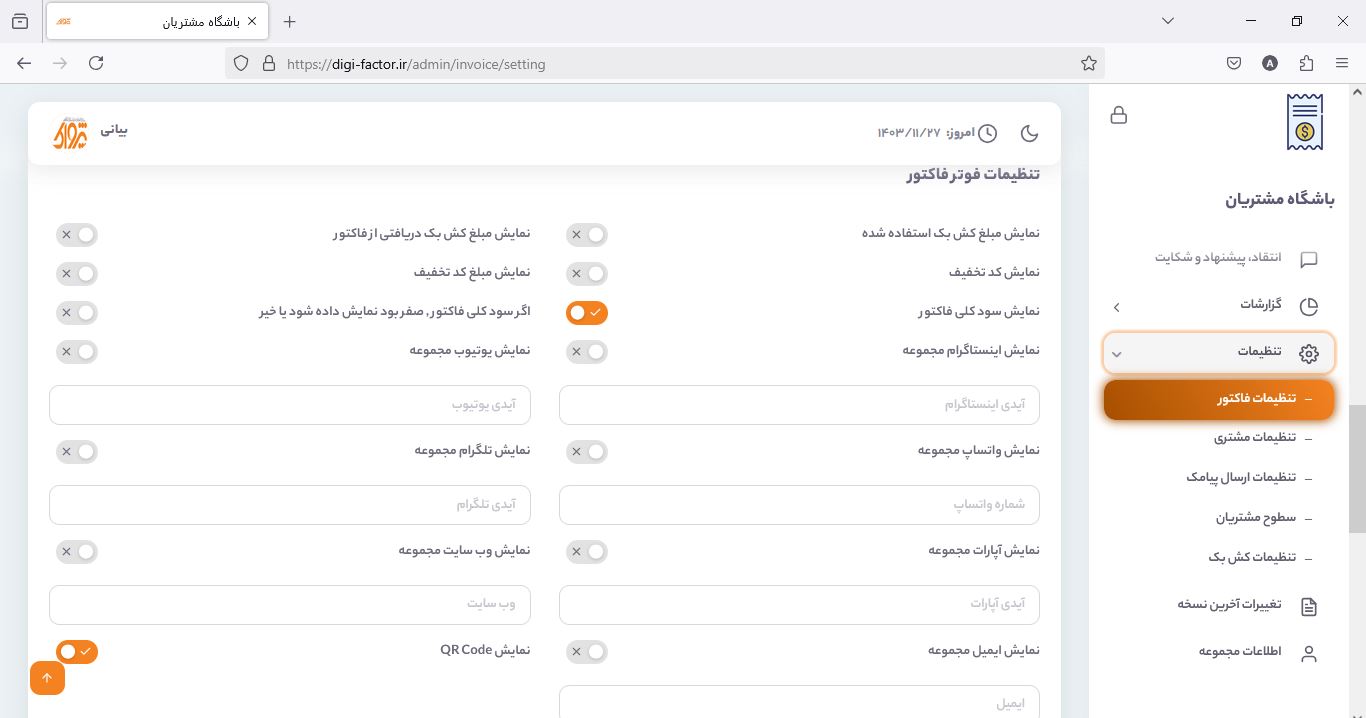The height and width of the screenshot is (718, 1366).
Task: Turn off the نمایش QR Code switch
Action: [77, 652]
